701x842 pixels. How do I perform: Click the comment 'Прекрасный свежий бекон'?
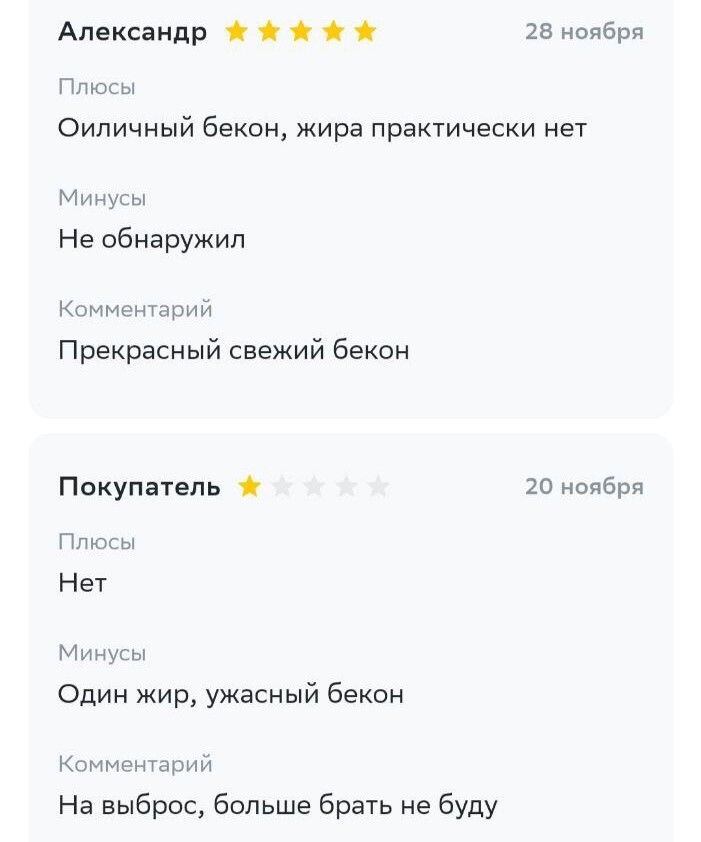234,350
